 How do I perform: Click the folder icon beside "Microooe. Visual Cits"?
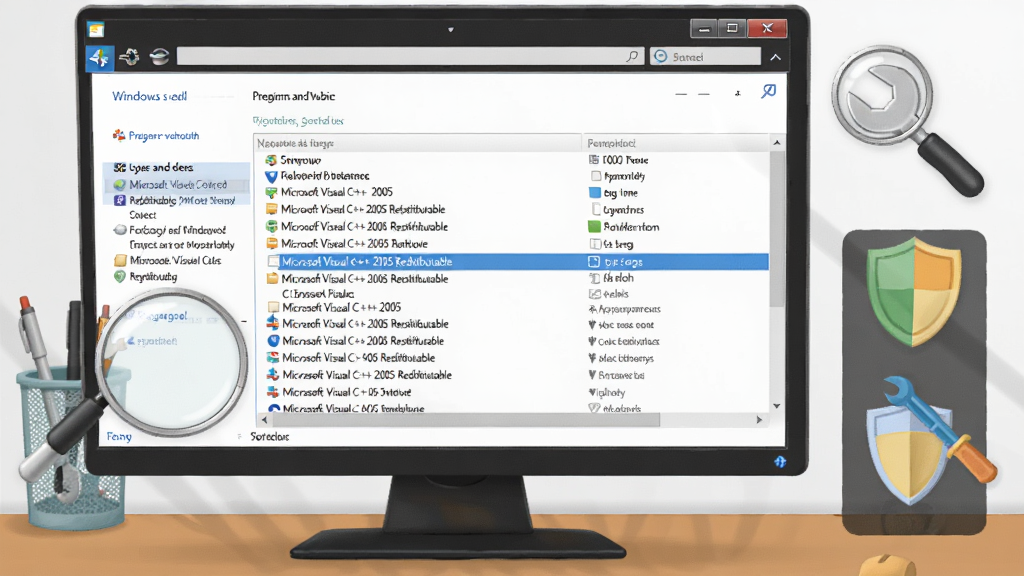tap(120, 260)
